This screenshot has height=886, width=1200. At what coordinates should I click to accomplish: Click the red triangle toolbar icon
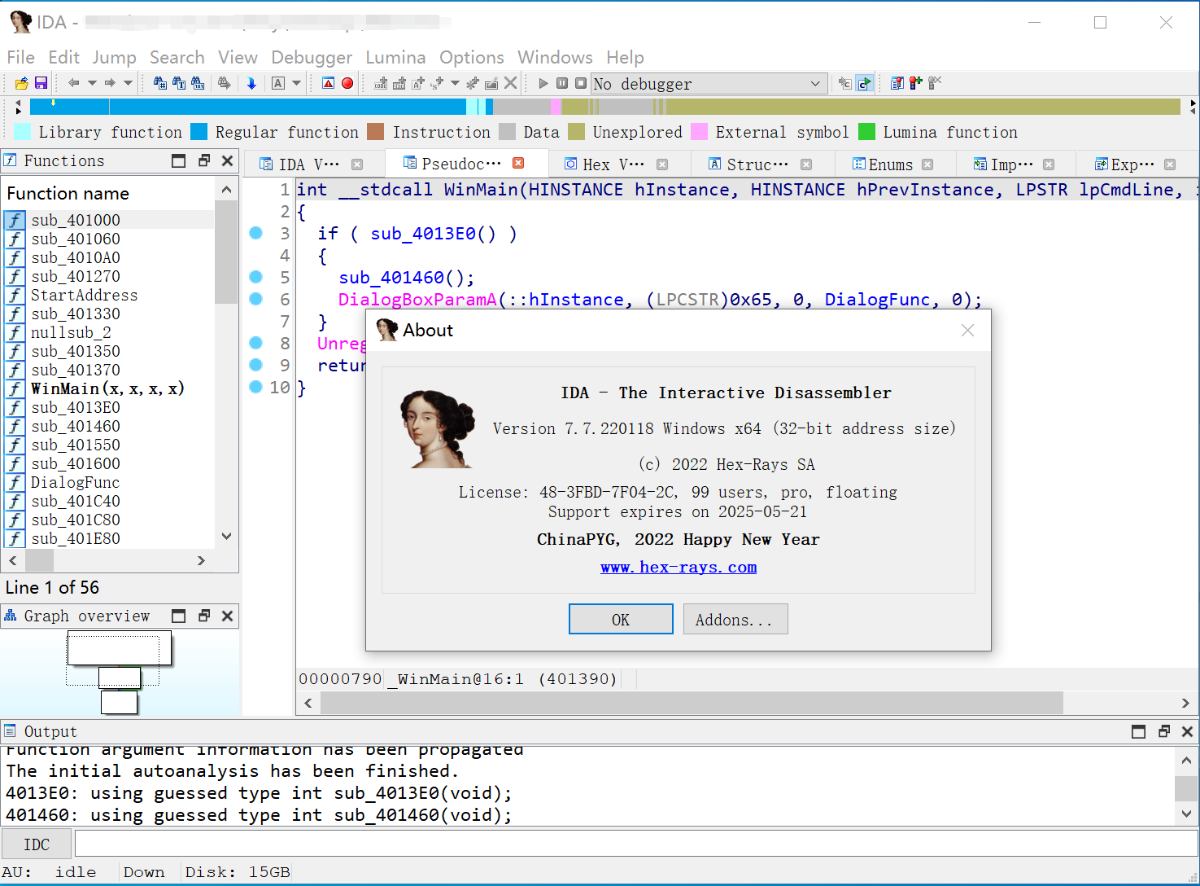point(328,84)
